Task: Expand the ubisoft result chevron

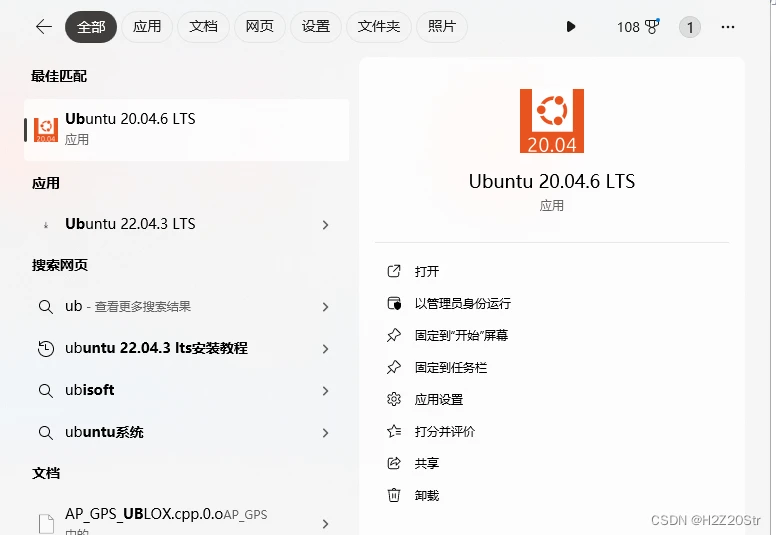Action: pos(325,391)
